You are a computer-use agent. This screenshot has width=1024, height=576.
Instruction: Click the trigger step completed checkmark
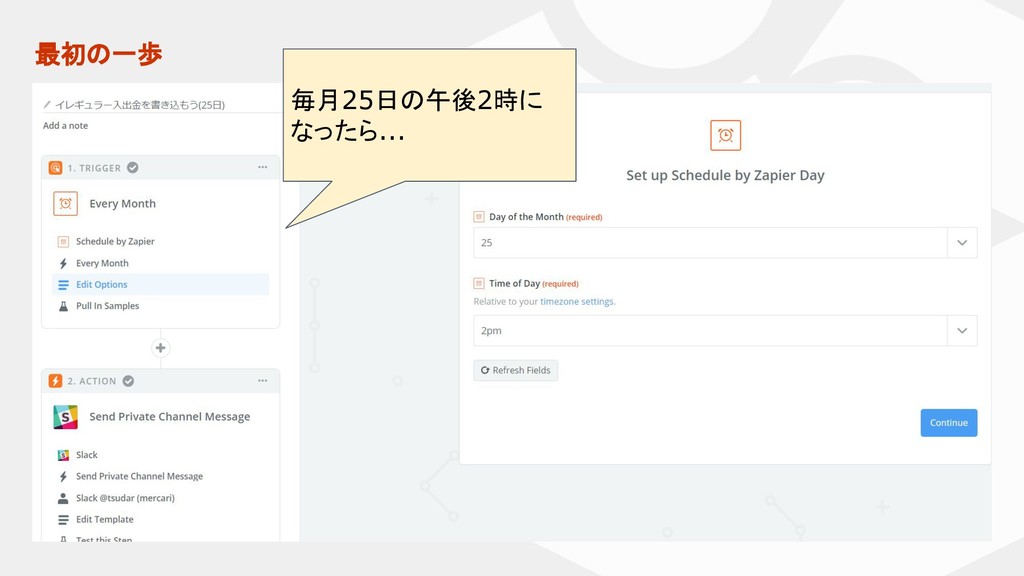tap(133, 168)
